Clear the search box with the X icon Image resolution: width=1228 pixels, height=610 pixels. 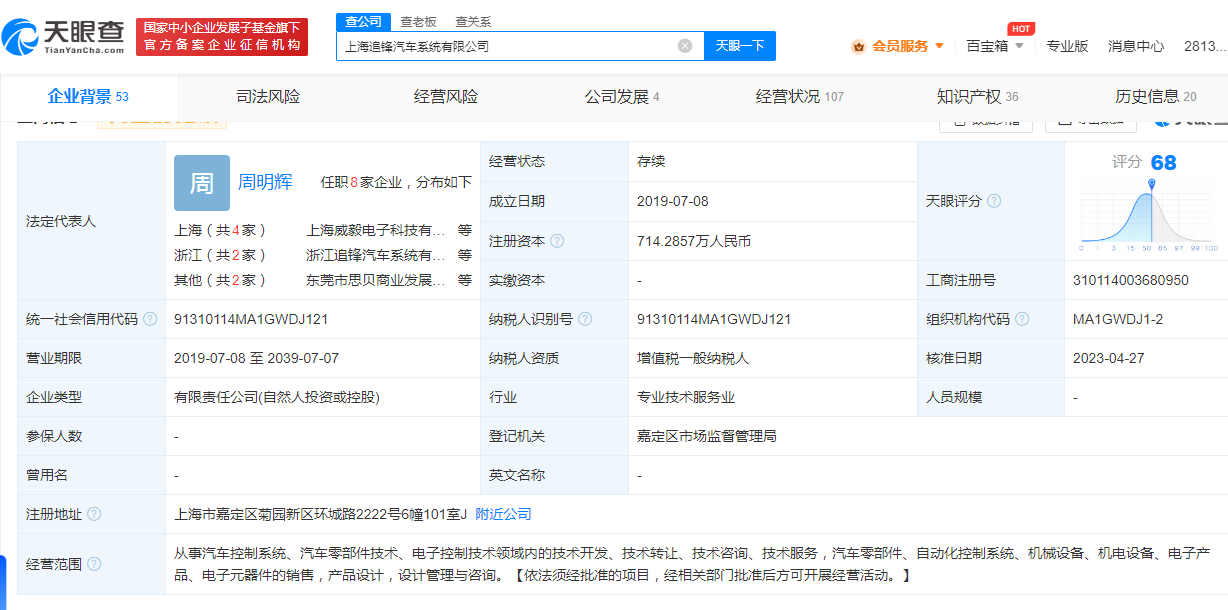(x=685, y=46)
